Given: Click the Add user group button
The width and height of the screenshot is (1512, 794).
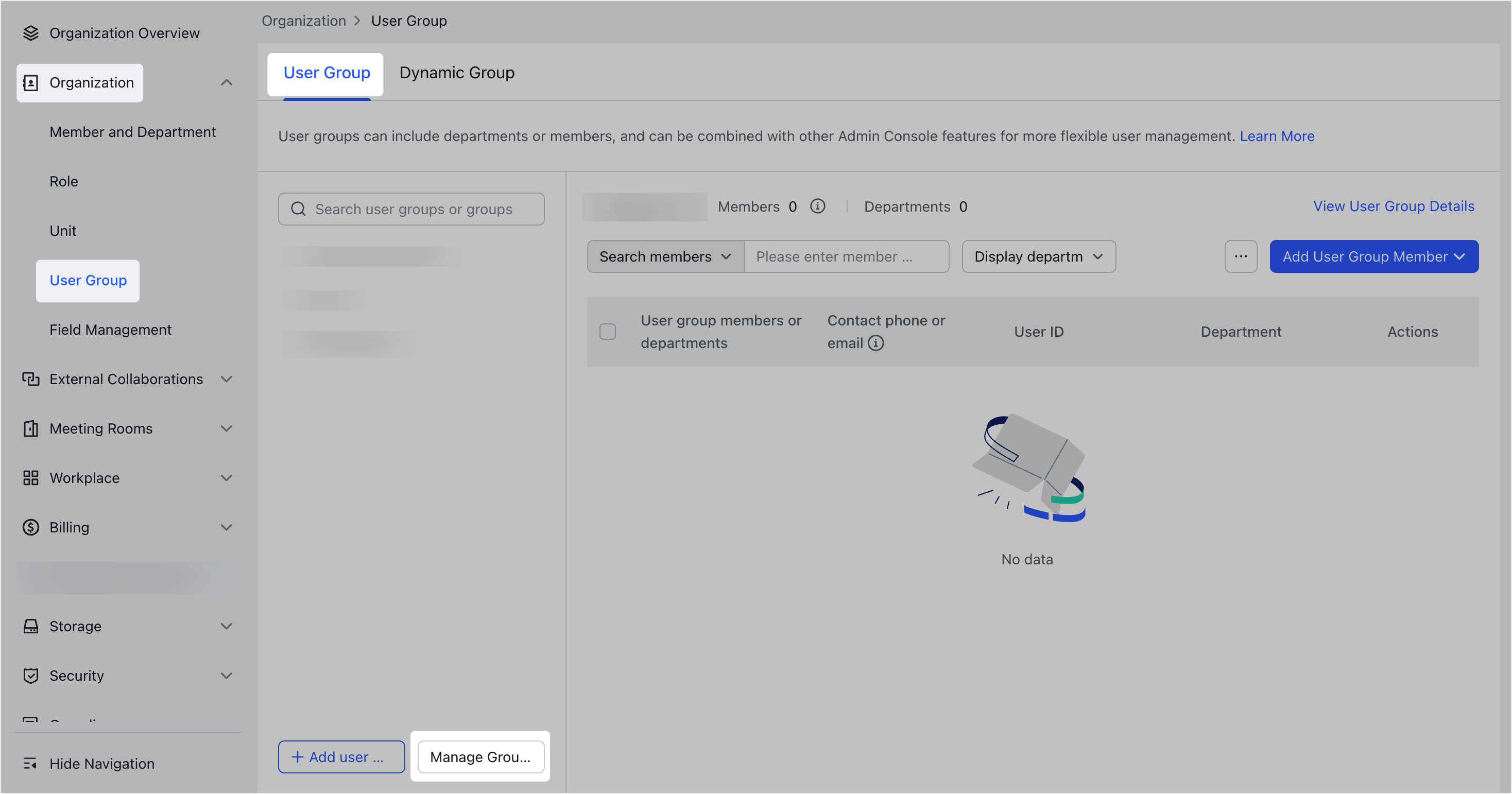Looking at the screenshot, I should coord(341,757).
